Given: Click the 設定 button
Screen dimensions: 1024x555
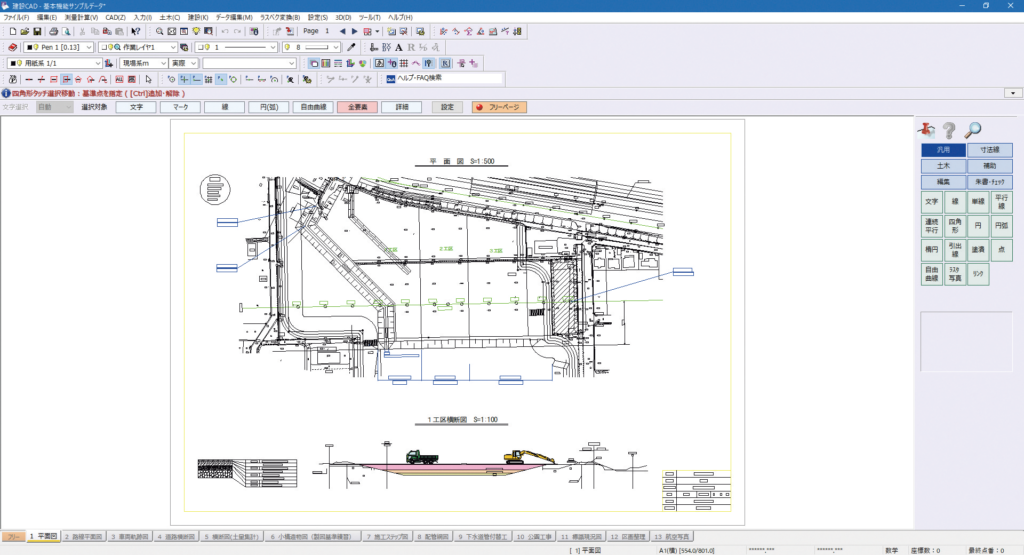Looking at the screenshot, I should click(x=447, y=107).
